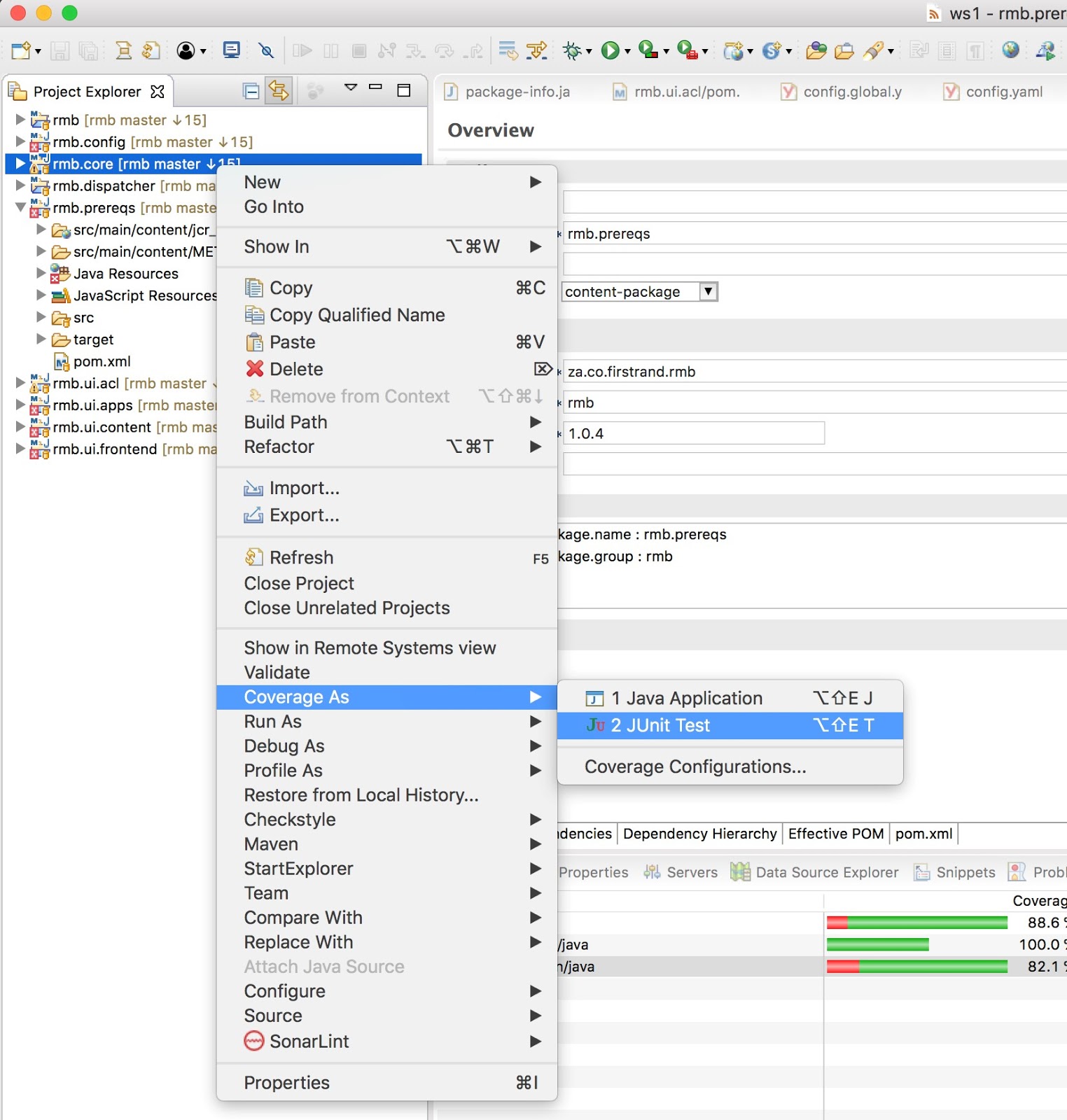The height and width of the screenshot is (1120, 1067).
Task: Click the New wizard toolbar icon
Action: (21, 50)
